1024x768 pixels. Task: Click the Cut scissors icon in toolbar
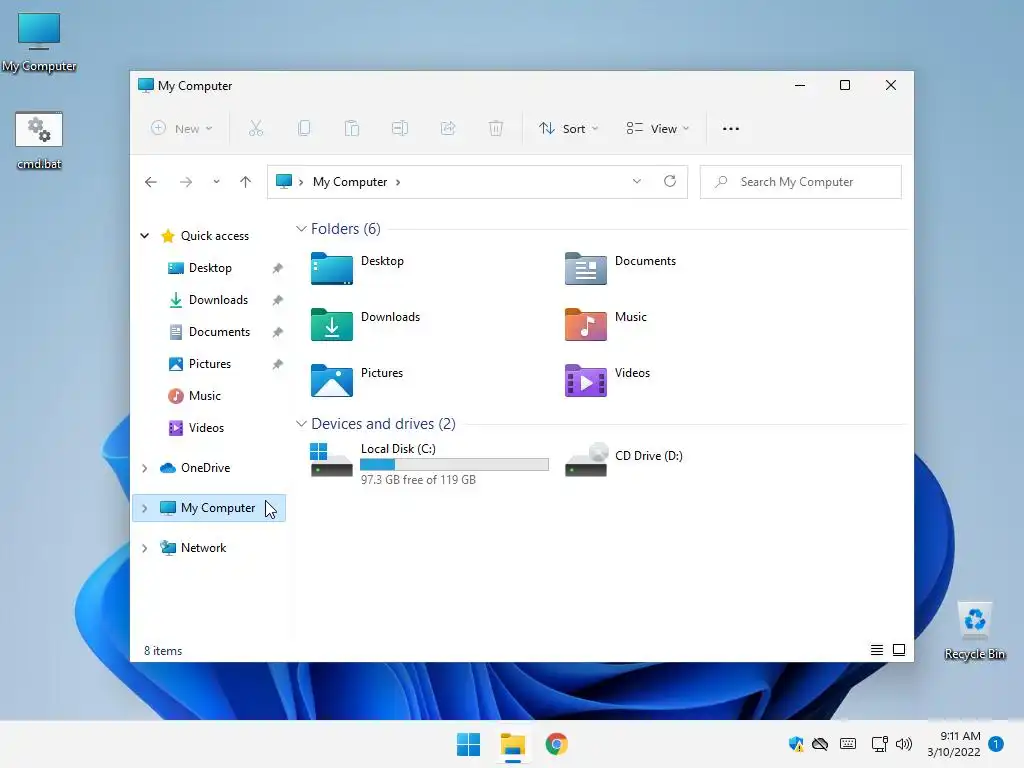click(256, 129)
